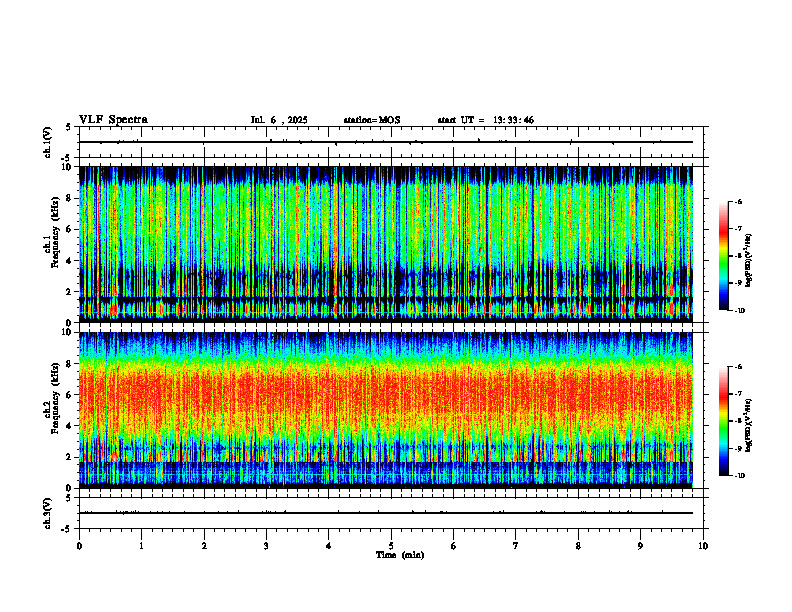
Task: Click the "0" tick on time axis
Action: pyautogui.click(x=79, y=546)
